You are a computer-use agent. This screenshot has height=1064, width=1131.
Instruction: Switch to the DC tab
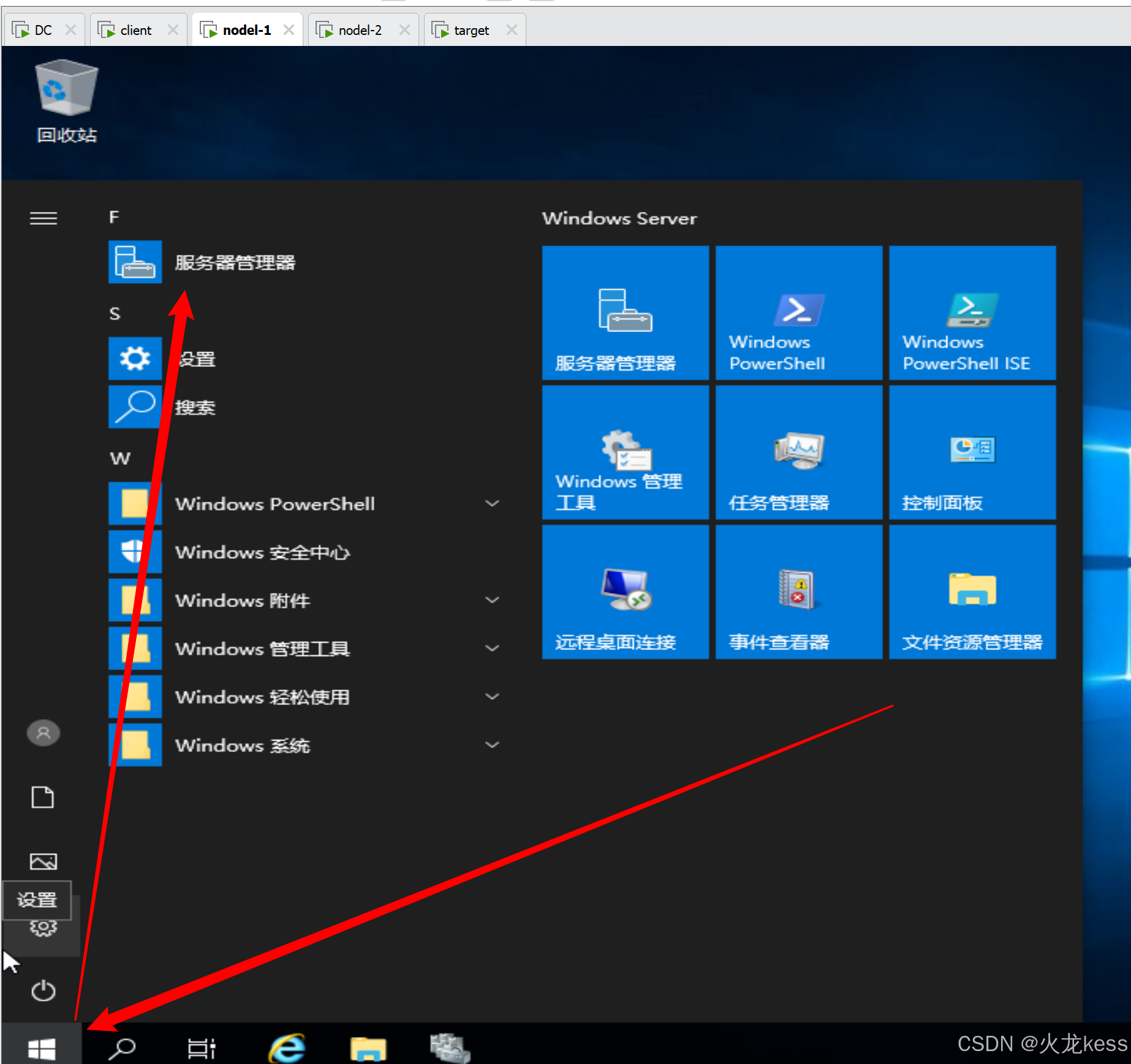point(43,30)
